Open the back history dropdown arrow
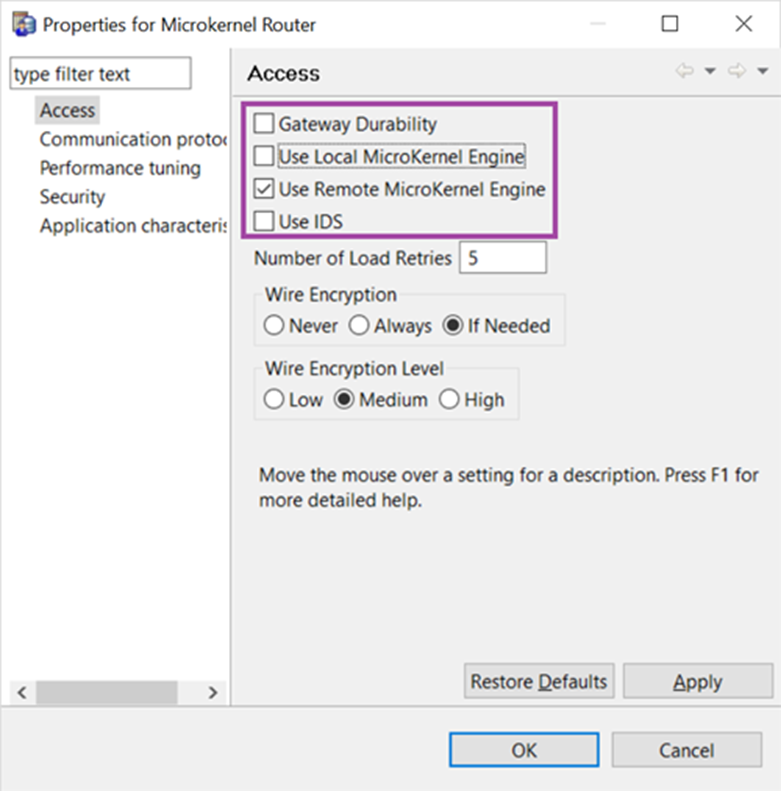This screenshot has height=791, width=781. coord(710,71)
